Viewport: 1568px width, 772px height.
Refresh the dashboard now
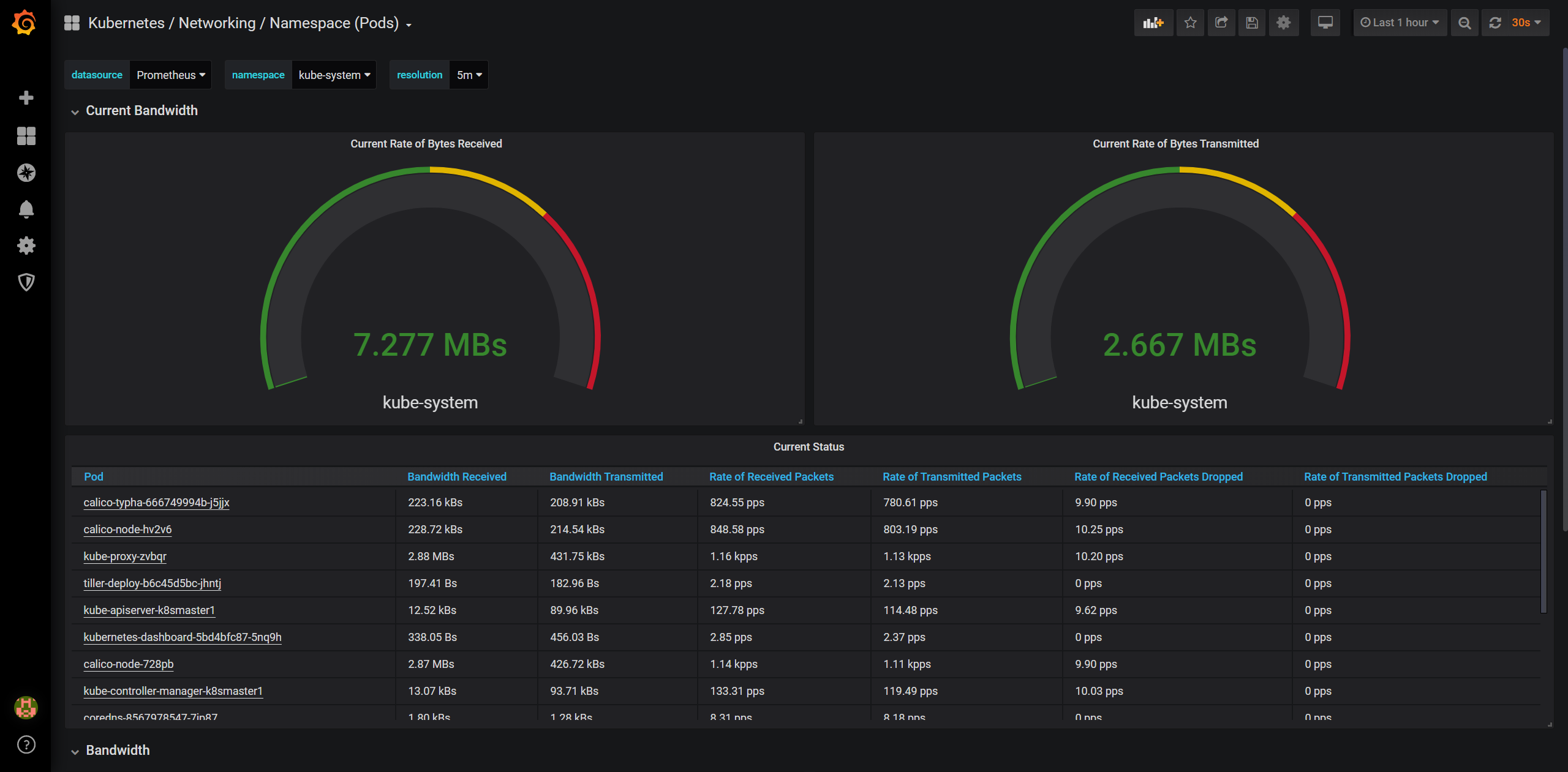point(1495,23)
